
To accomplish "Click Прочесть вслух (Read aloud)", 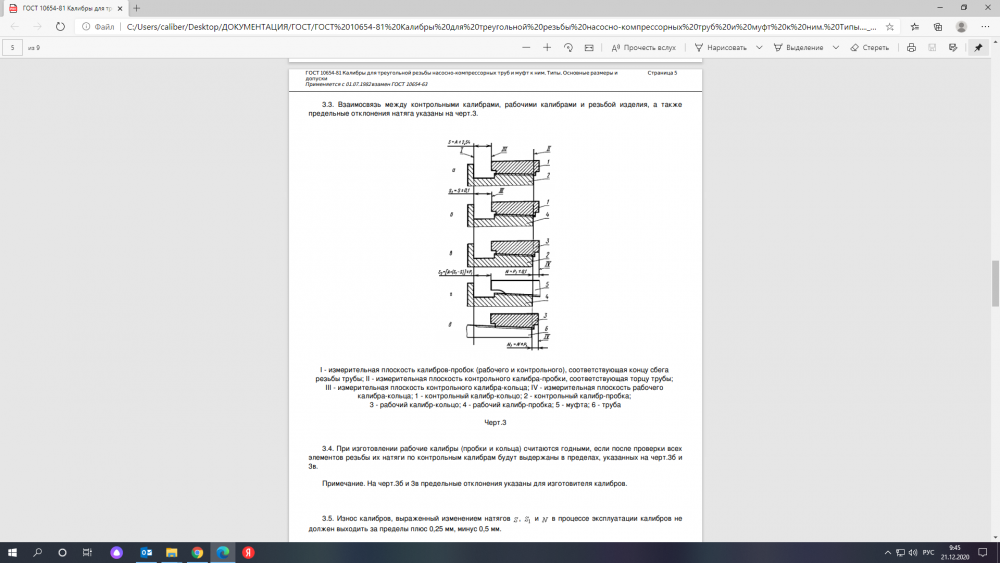I will (x=643, y=48).
